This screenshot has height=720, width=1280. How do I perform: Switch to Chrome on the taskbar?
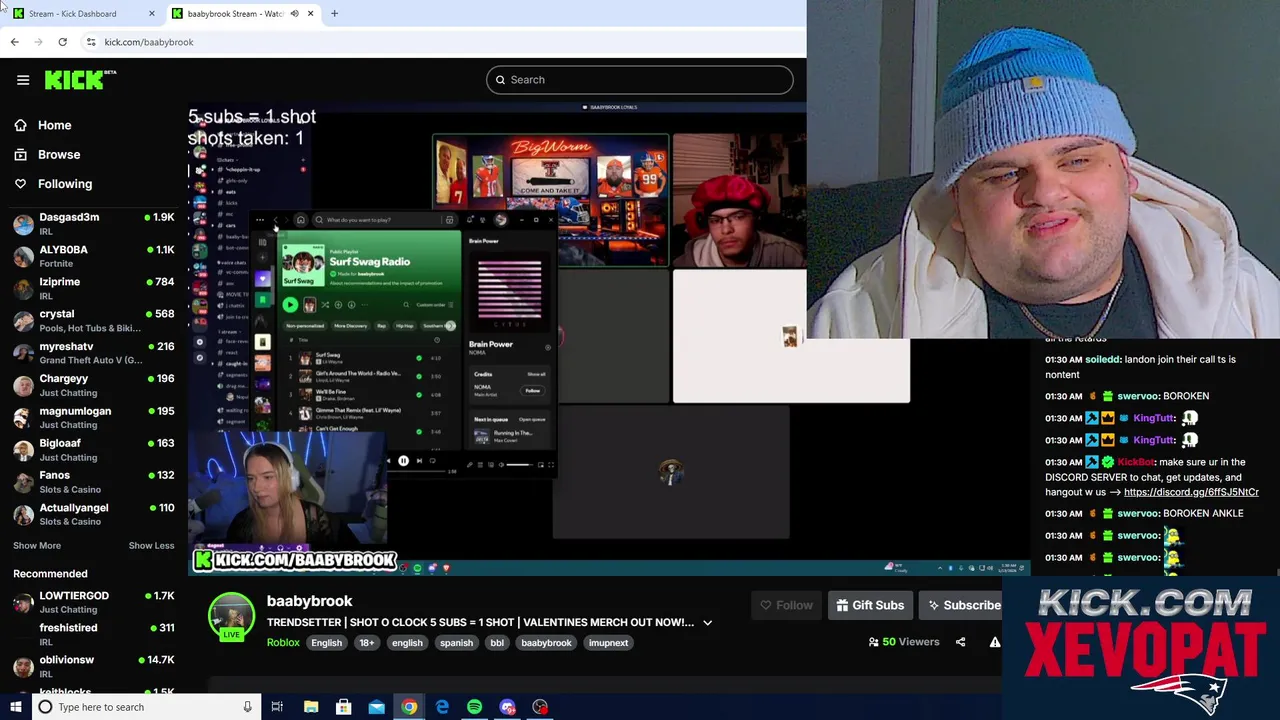click(409, 707)
